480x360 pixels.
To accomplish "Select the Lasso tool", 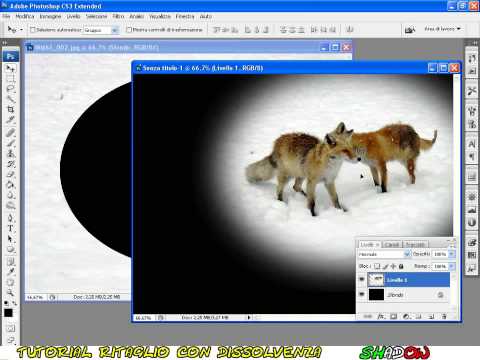I will coord(11,89).
